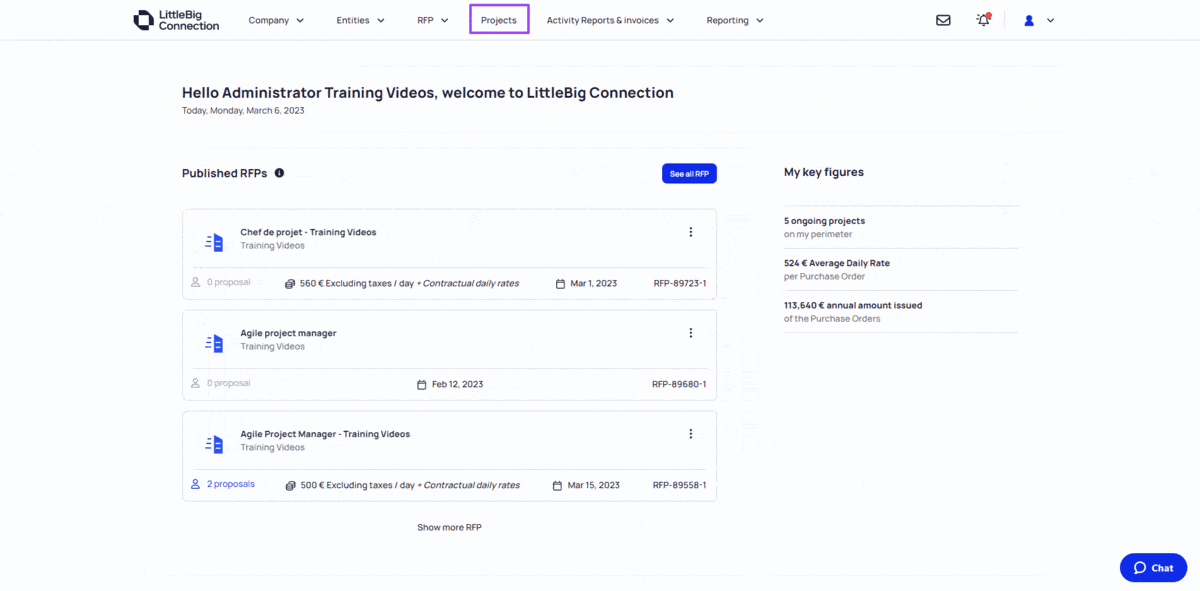The image size is (1200, 591).
Task: Open three-dot menu for Chef de projet RFP
Action: point(690,232)
